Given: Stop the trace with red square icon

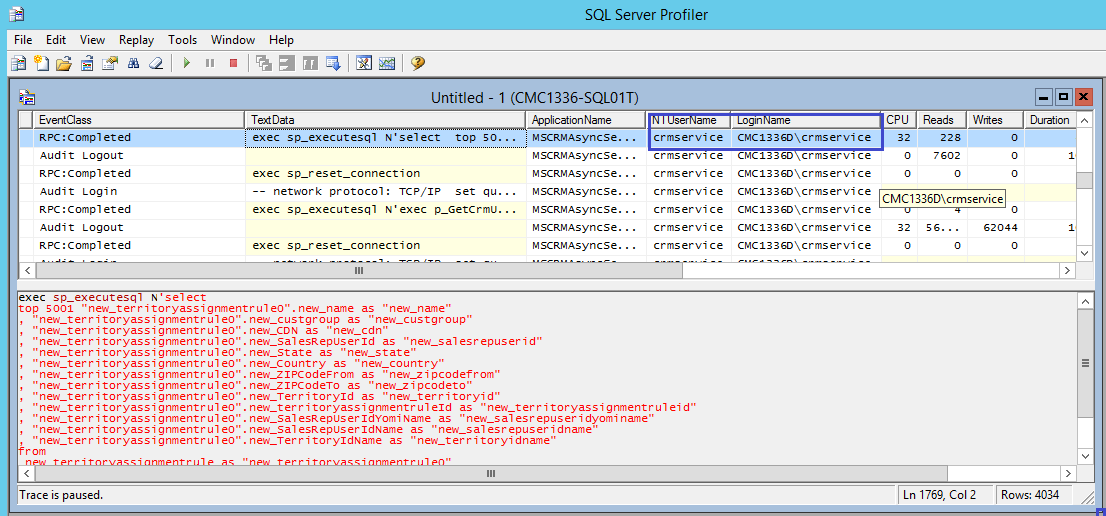Looking at the screenshot, I should coord(233,63).
